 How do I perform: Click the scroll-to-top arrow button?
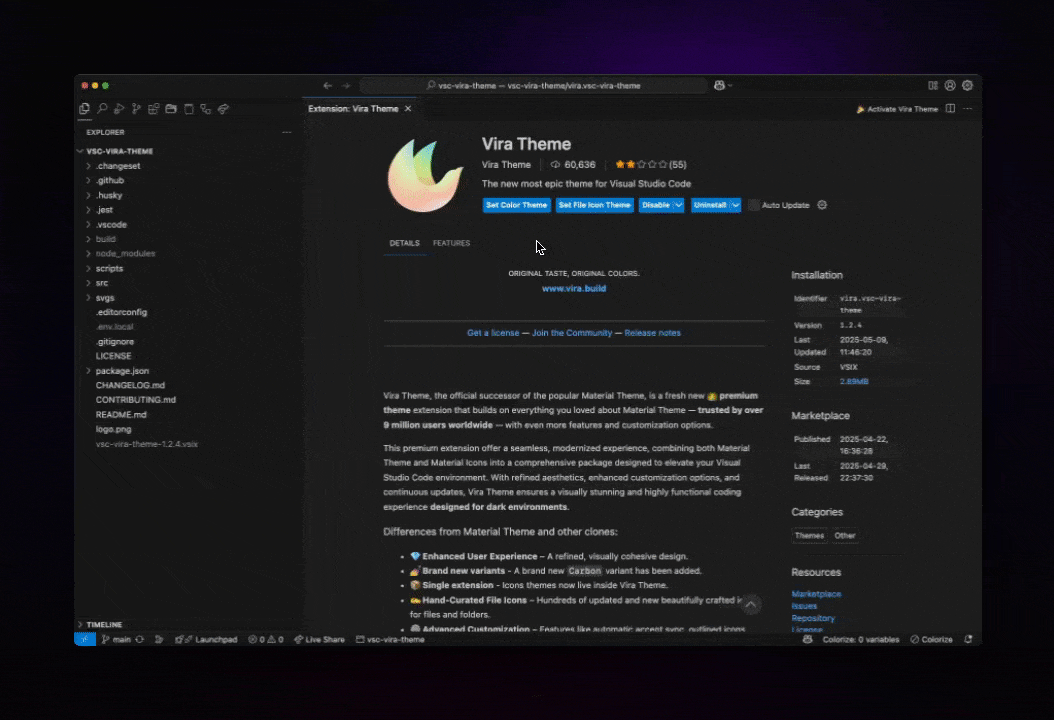tap(751, 604)
